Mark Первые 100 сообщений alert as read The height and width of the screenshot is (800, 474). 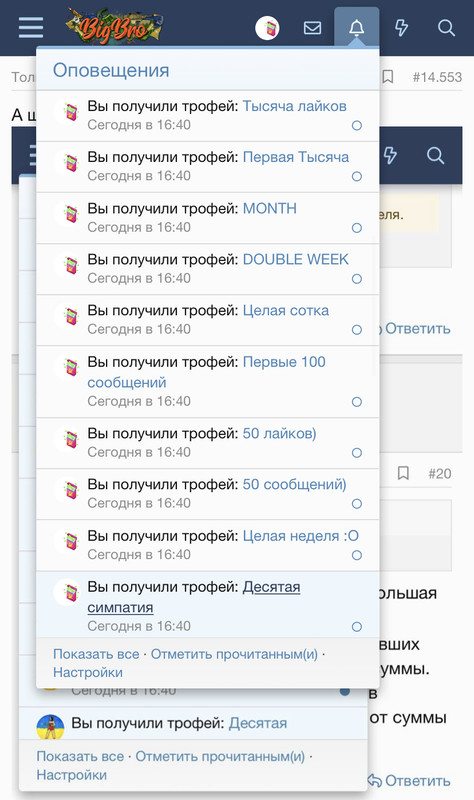click(357, 402)
